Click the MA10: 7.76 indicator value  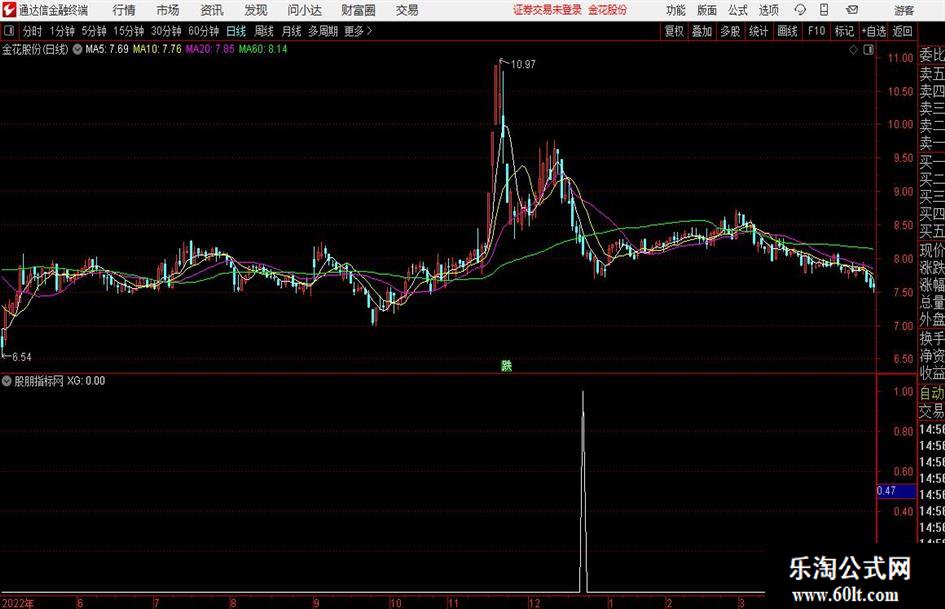click(x=157, y=49)
